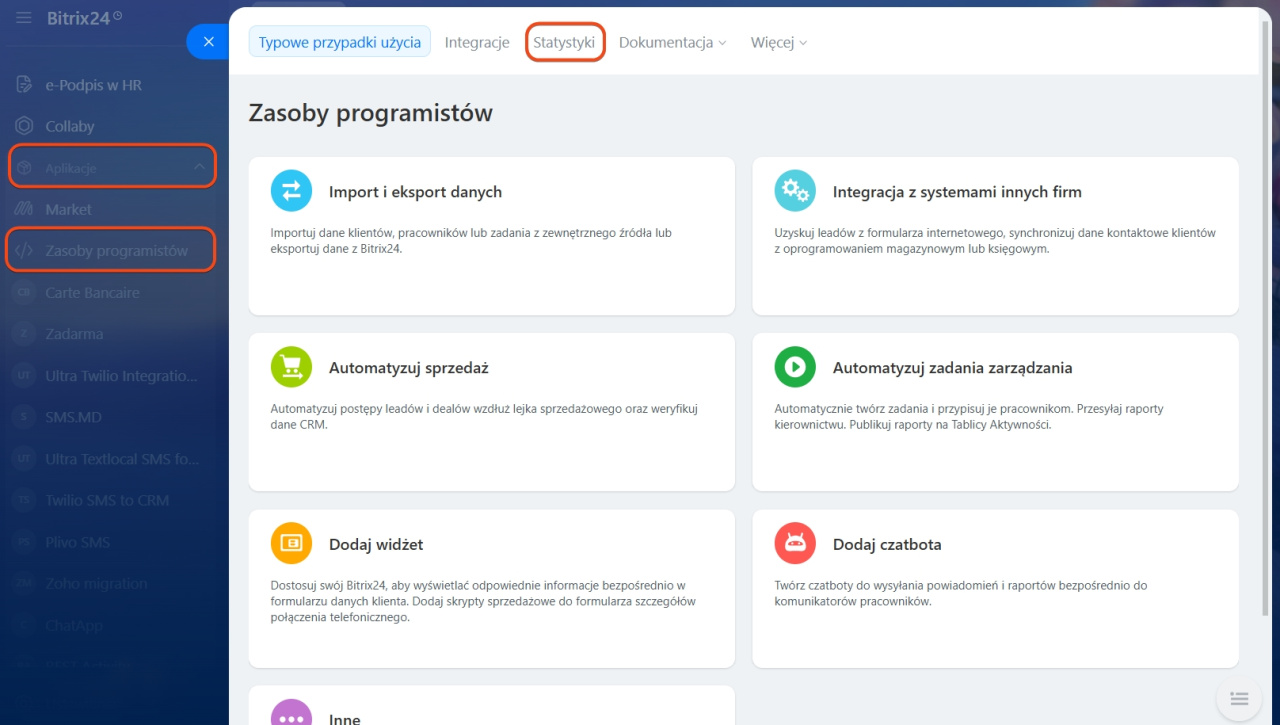The image size is (1280, 725).
Task: Collapse the Aplikacje section chevron
Action: coord(199,168)
